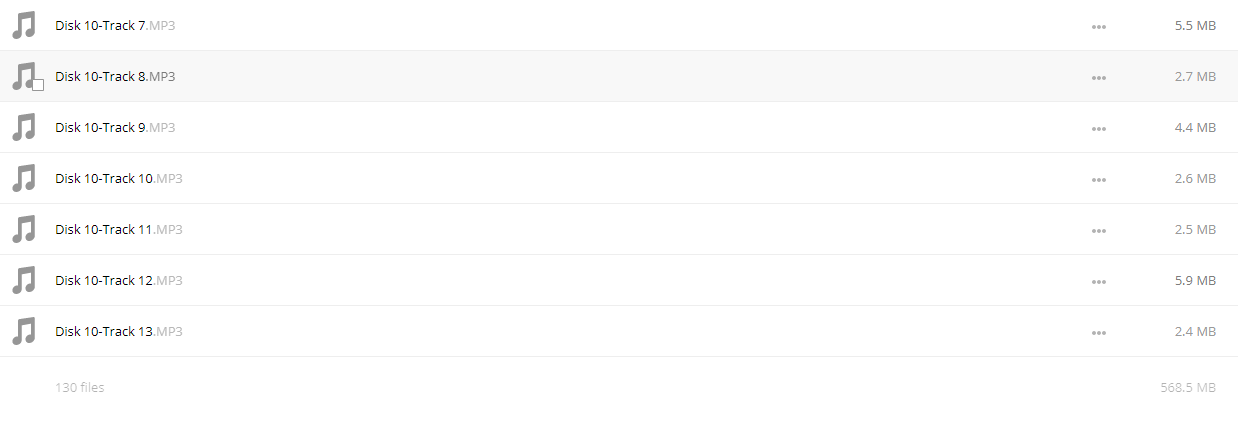Viewport: 1238px width, 436px height.
Task: Select the Disk 10-Track 10.MP3 filename
Action: point(119,179)
